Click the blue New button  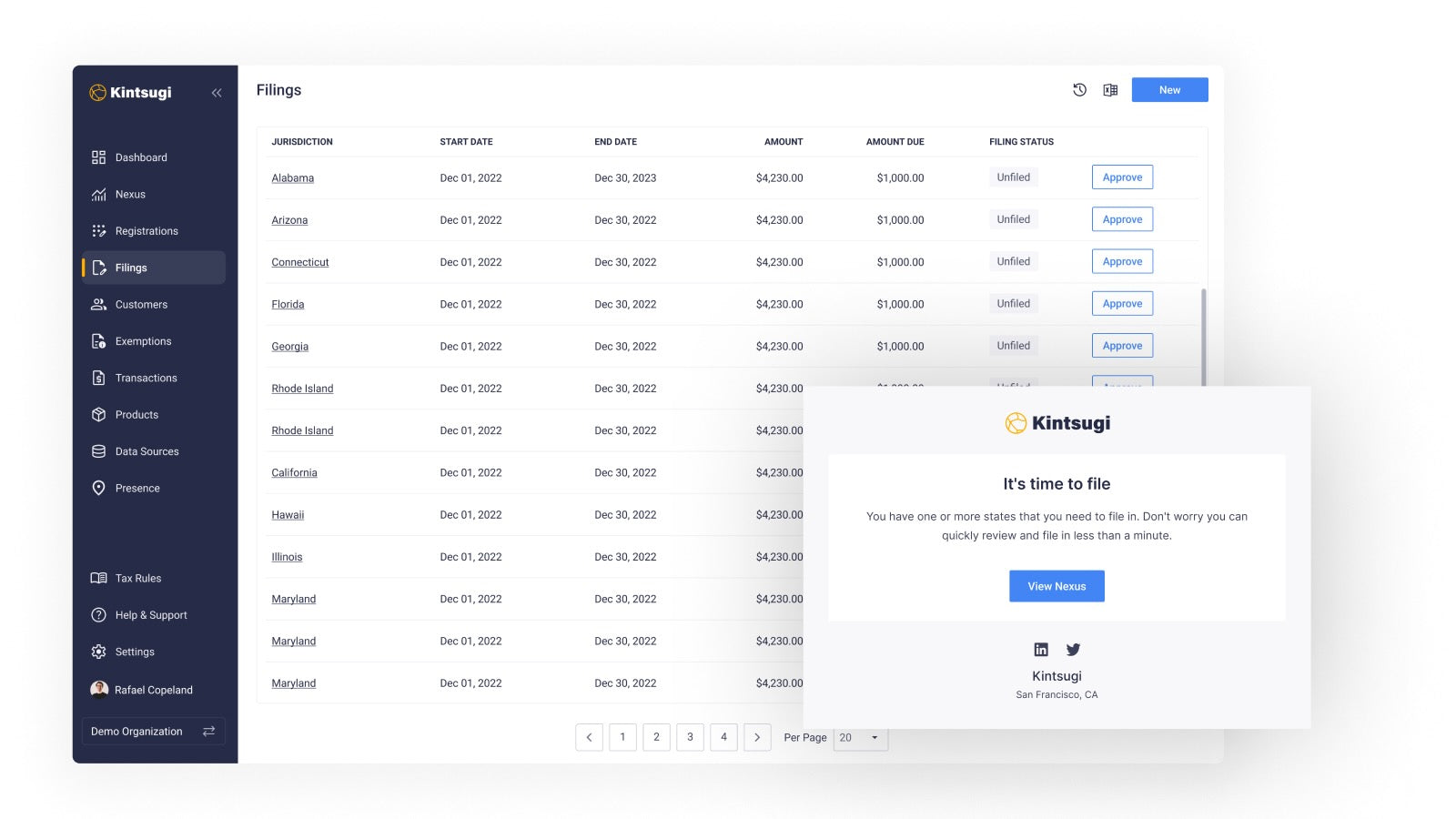coord(1169,89)
